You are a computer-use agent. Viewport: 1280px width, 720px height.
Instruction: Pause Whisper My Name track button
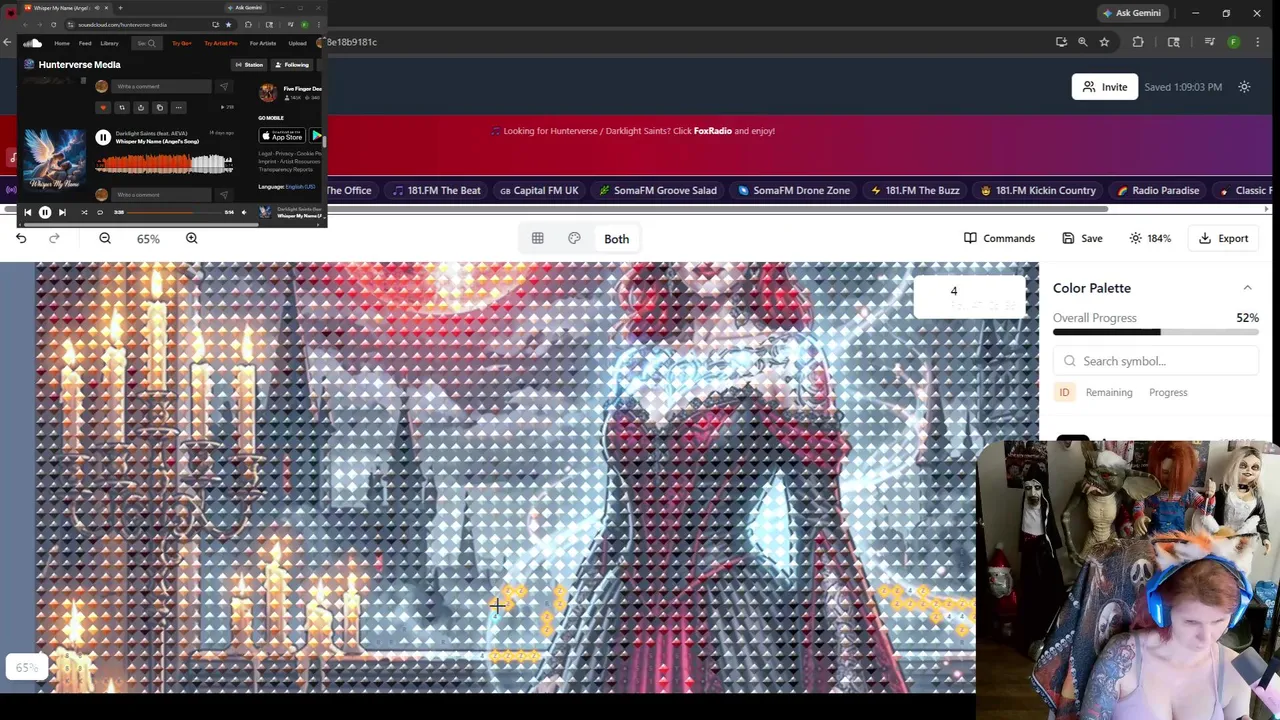[103, 138]
